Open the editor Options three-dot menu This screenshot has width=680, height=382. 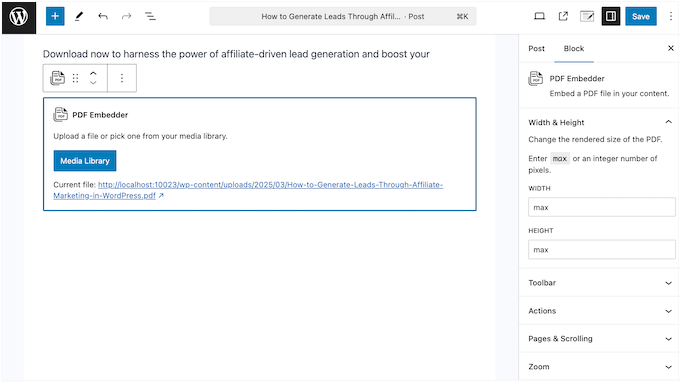670,16
